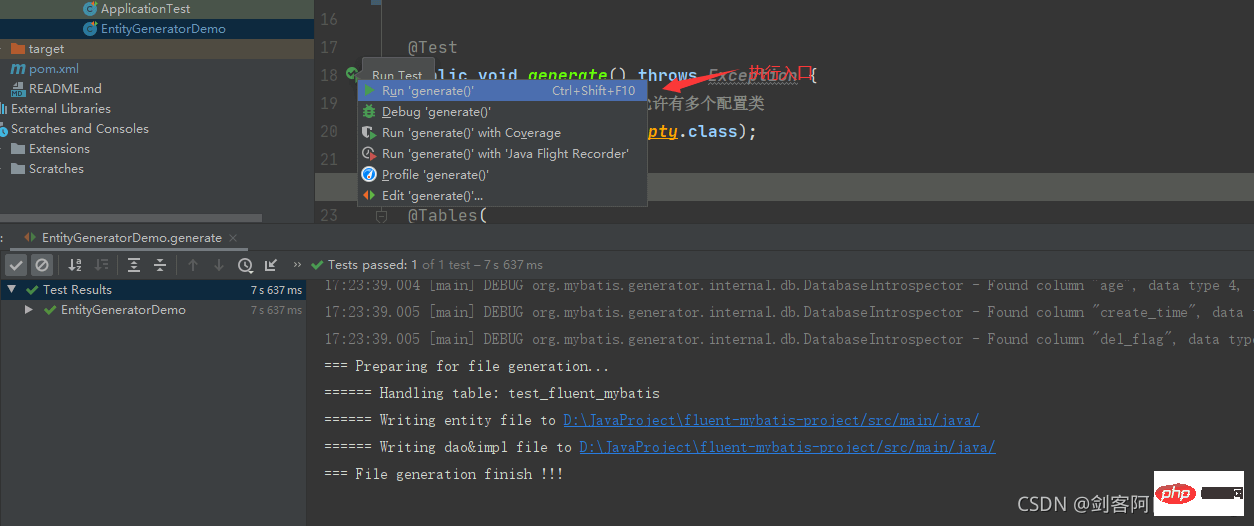
Task: Choose Profile 'generate()' menu entry
Action: click(x=502, y=175)
